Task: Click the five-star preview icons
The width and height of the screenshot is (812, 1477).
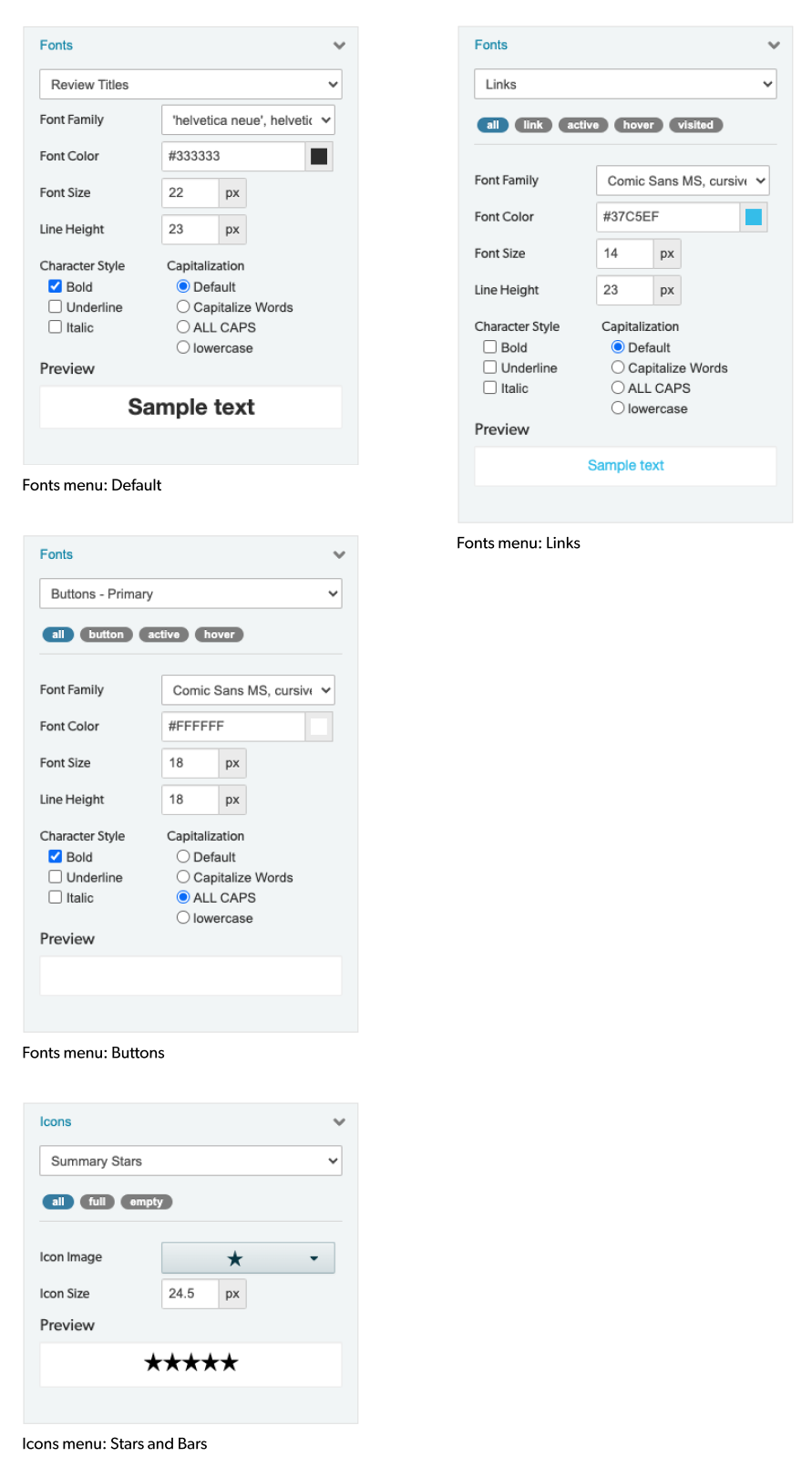Action: point(191,1363)
